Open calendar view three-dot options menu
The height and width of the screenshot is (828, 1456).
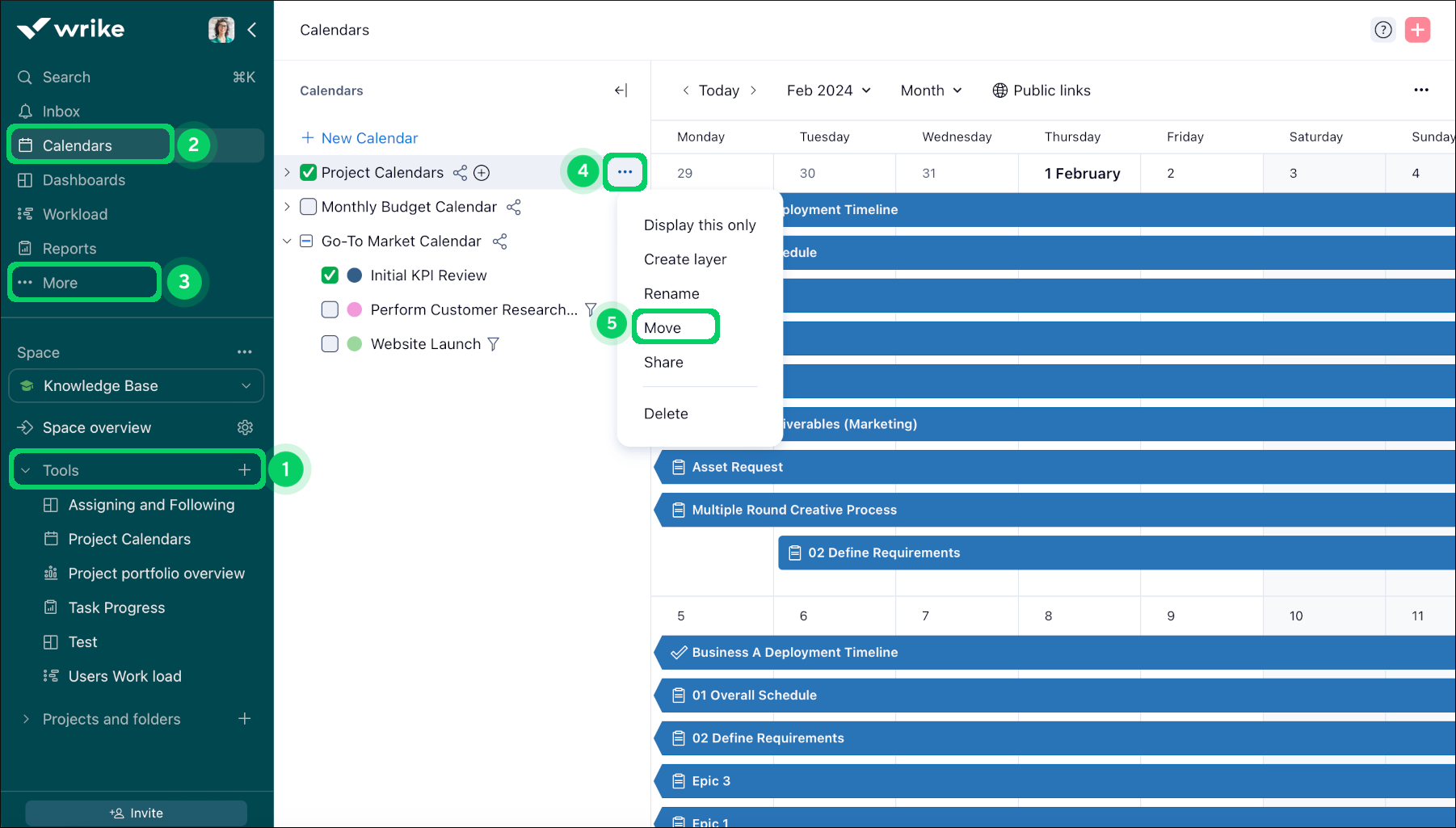click(1421, 90)
